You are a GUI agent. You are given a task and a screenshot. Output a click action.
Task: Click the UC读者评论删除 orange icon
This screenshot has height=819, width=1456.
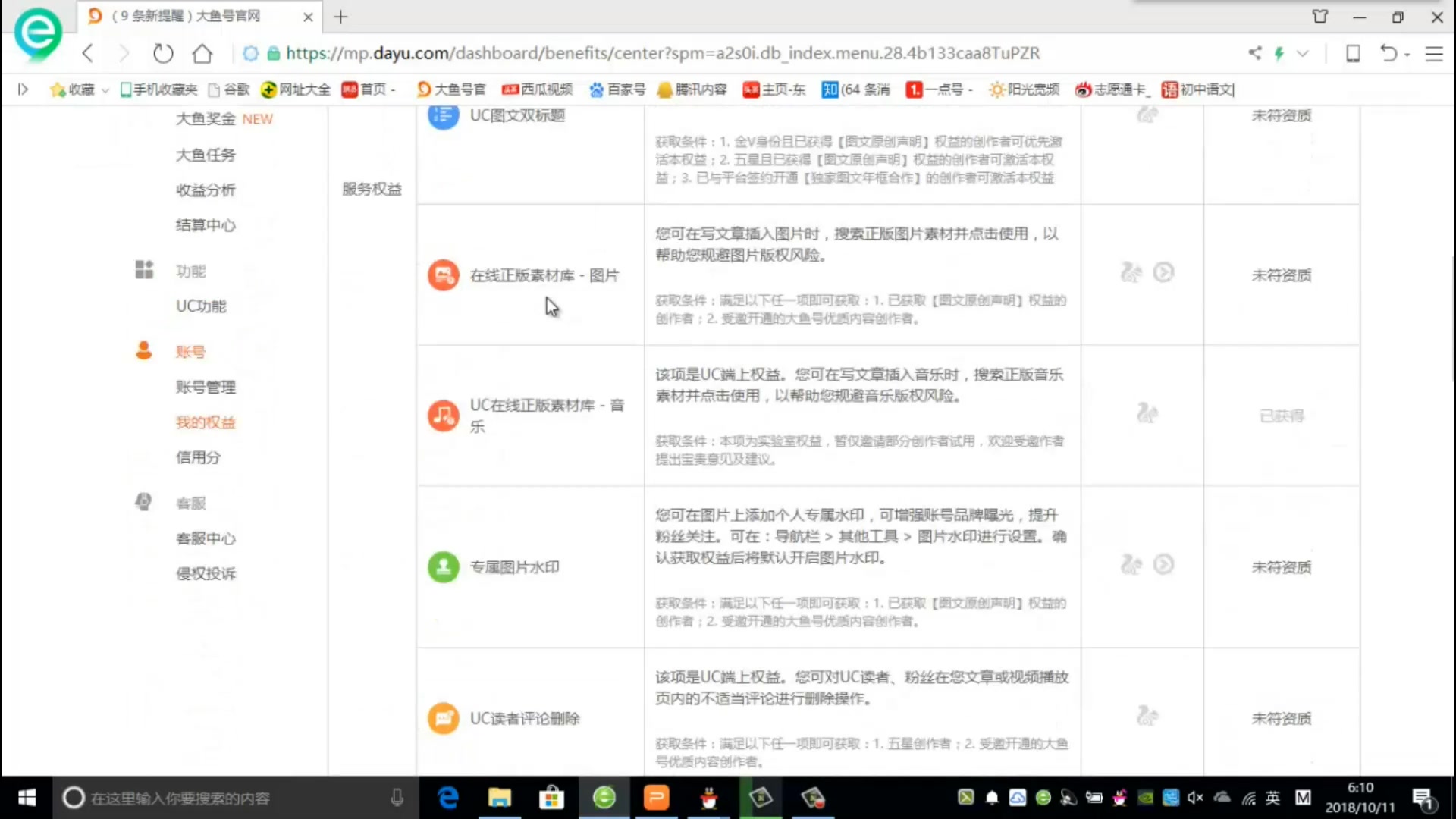443,718
